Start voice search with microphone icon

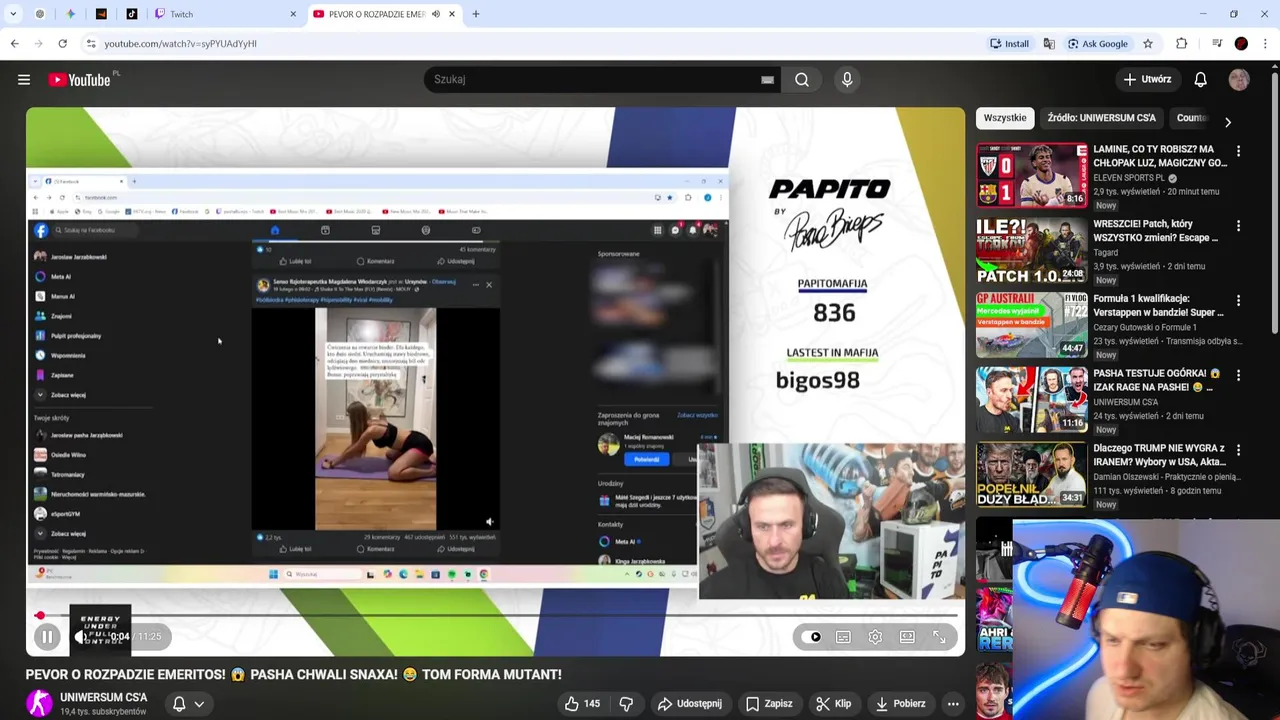[x=847, y=80]
